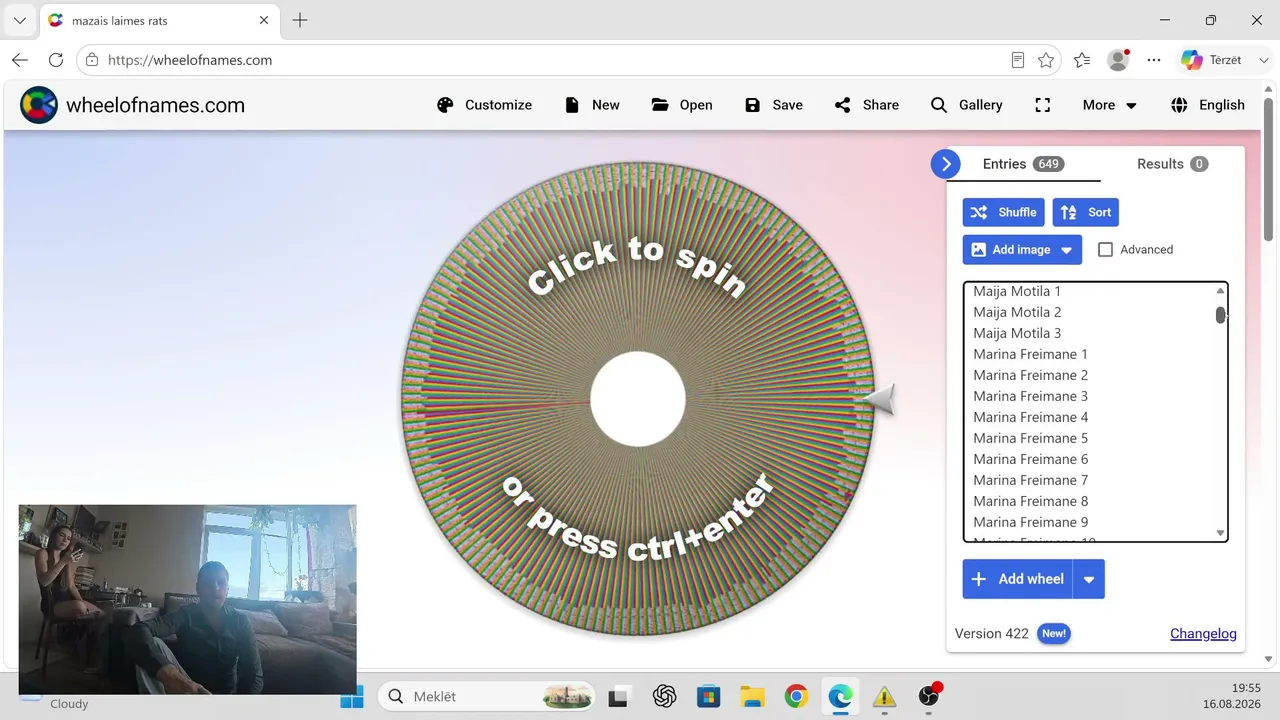The image size is (1280, 720).
Task: Open Task View from the taskbar
Action: click(618, 697)
